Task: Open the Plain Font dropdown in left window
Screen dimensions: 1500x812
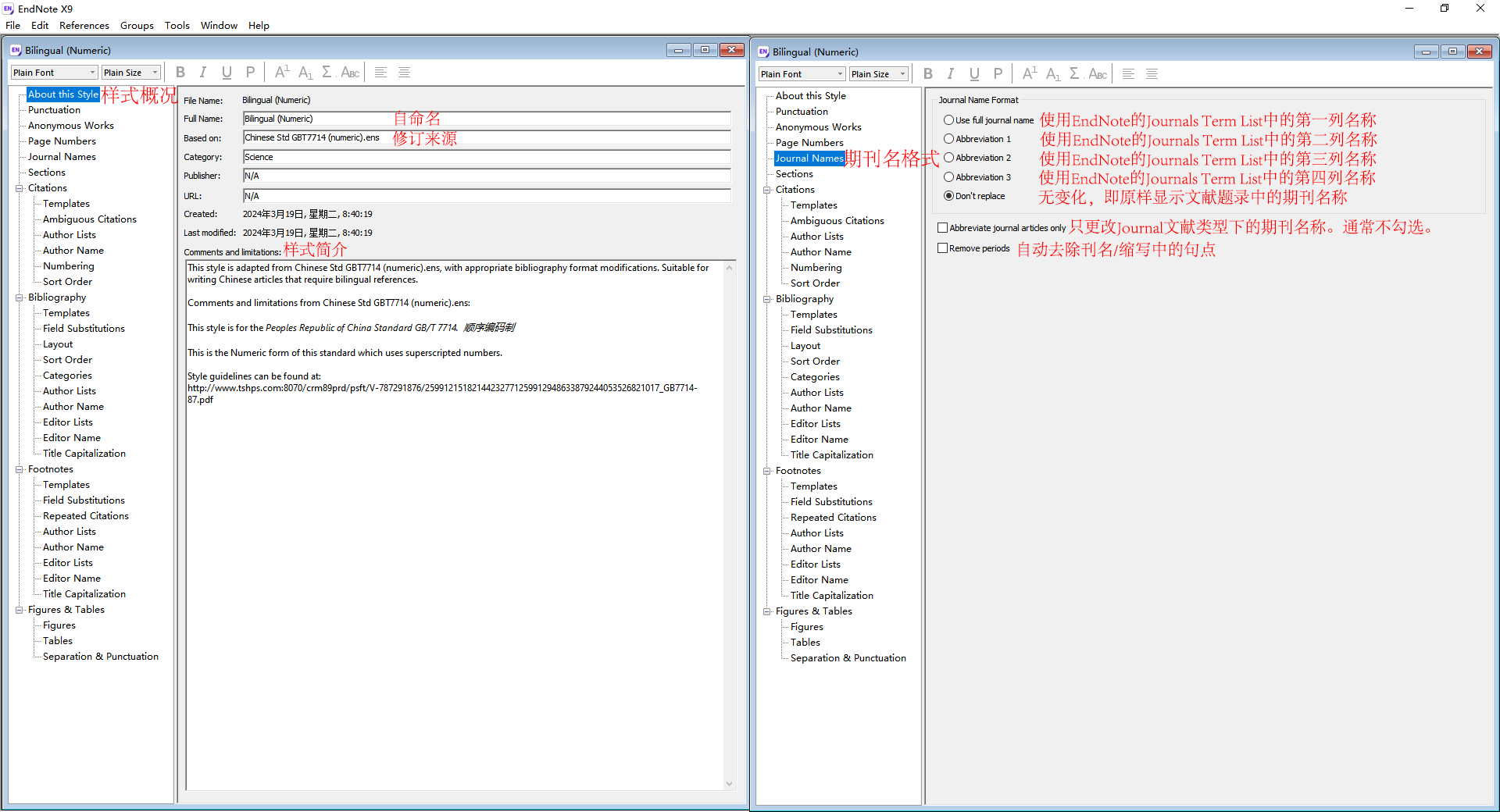Action: click(54, 73)
